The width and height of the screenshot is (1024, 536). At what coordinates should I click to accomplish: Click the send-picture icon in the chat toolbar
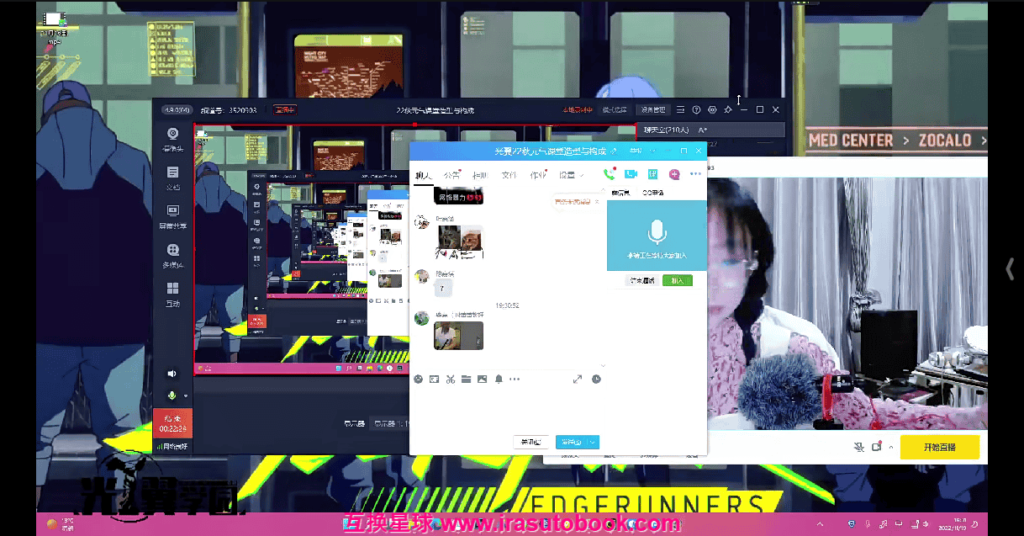coord(482,379)
